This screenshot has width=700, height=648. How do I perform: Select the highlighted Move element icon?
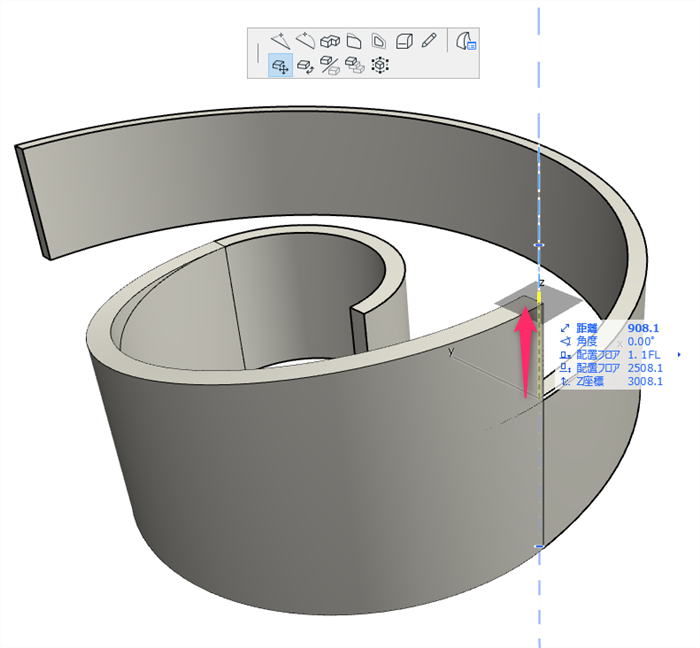click(x=280, y=66)
